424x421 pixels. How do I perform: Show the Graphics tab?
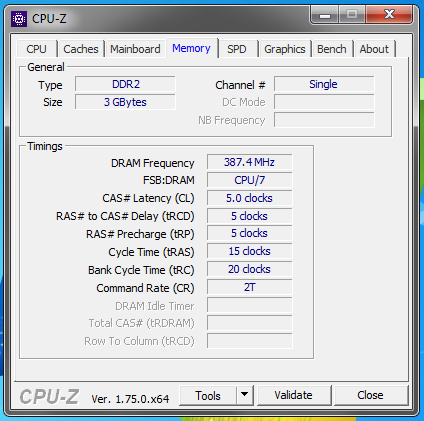click(x=285, y=49)
